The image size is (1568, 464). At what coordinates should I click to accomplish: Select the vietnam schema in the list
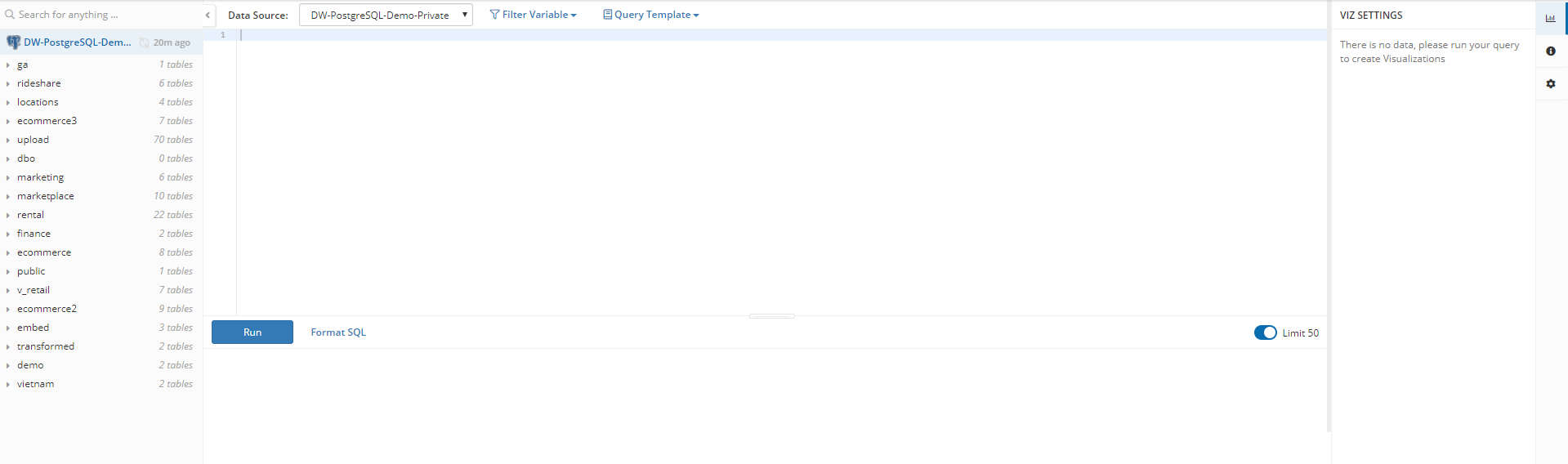pyautogui.click(x=36, y=384)
